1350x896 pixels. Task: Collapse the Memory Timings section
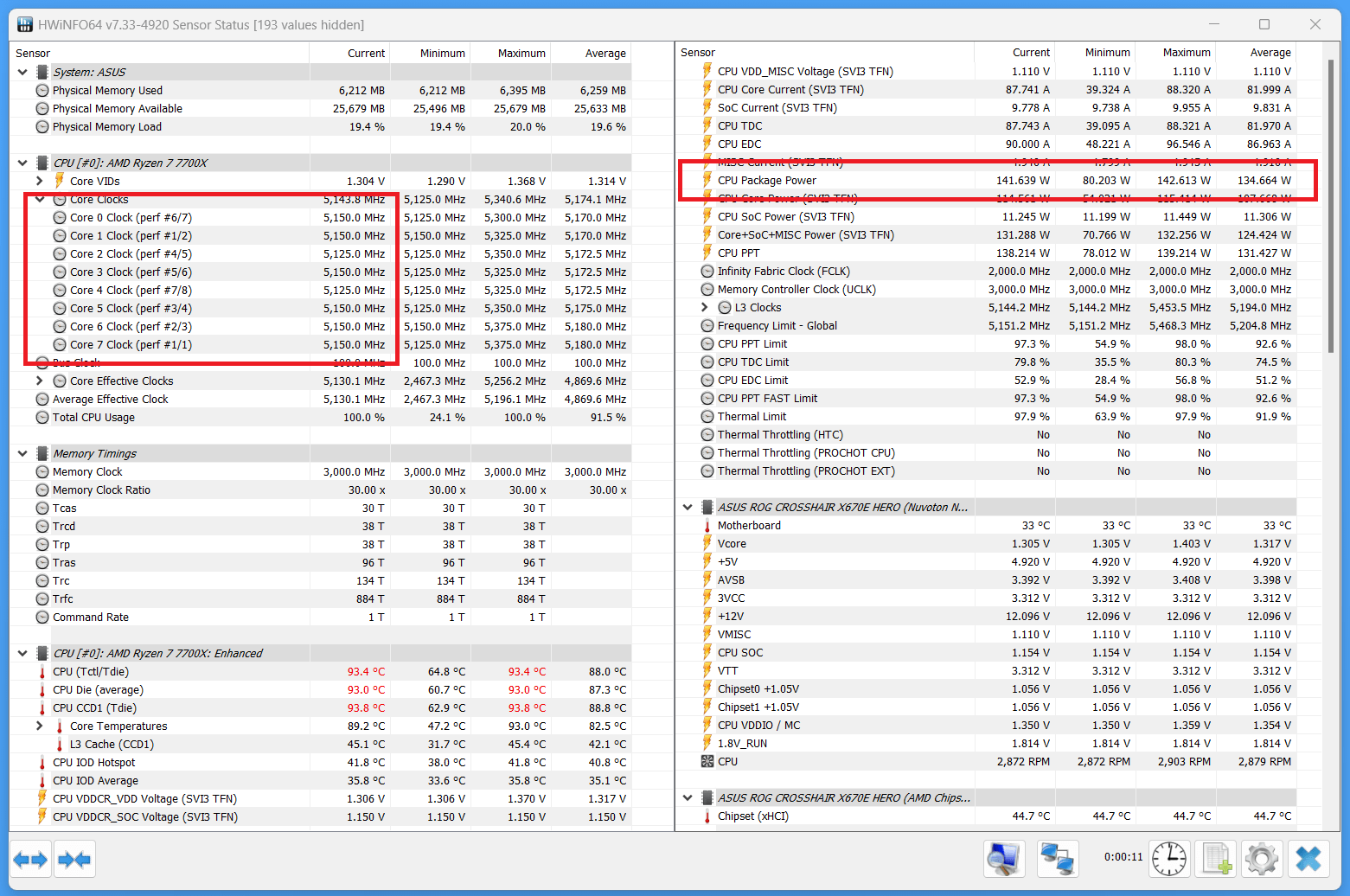point(22,453)
